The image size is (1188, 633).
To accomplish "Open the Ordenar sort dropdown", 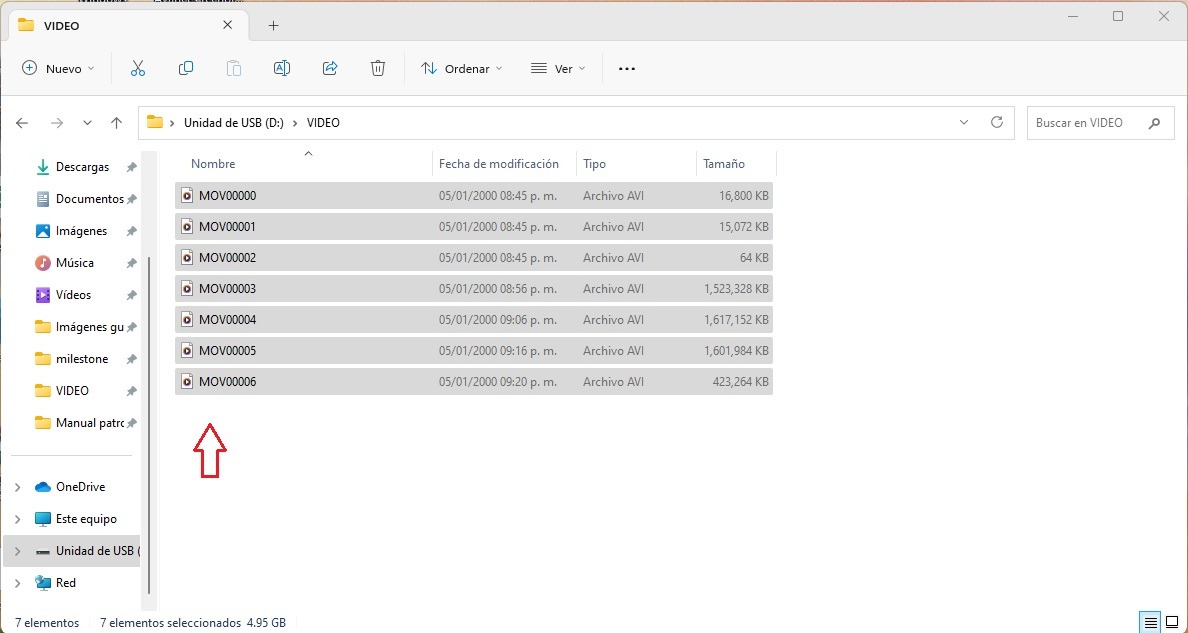I will [461, 68].
